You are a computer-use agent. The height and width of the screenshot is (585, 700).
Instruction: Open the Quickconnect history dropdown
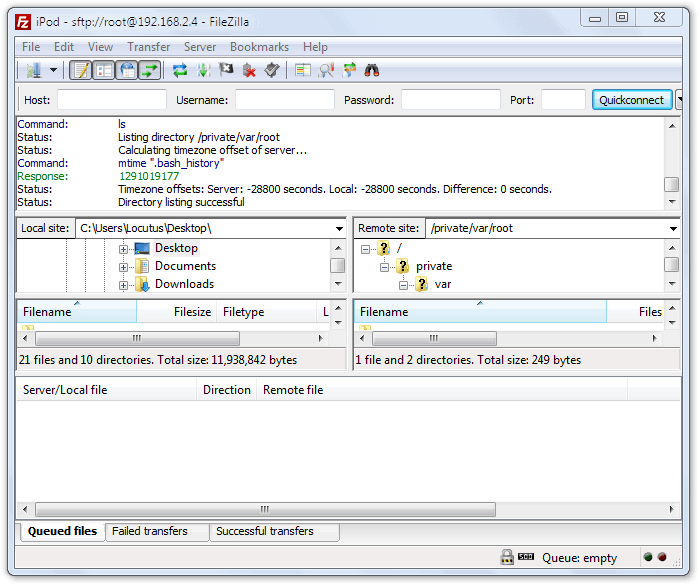point(679,100)
